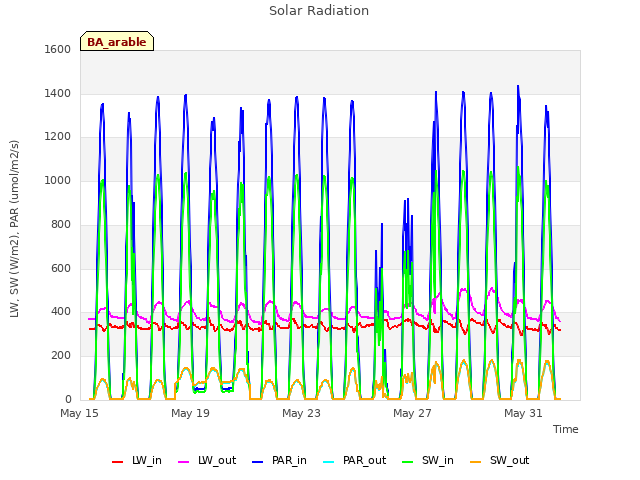Click the Solar Radiation chart title
Screen dimensions: 640x480
coord(319,11)
